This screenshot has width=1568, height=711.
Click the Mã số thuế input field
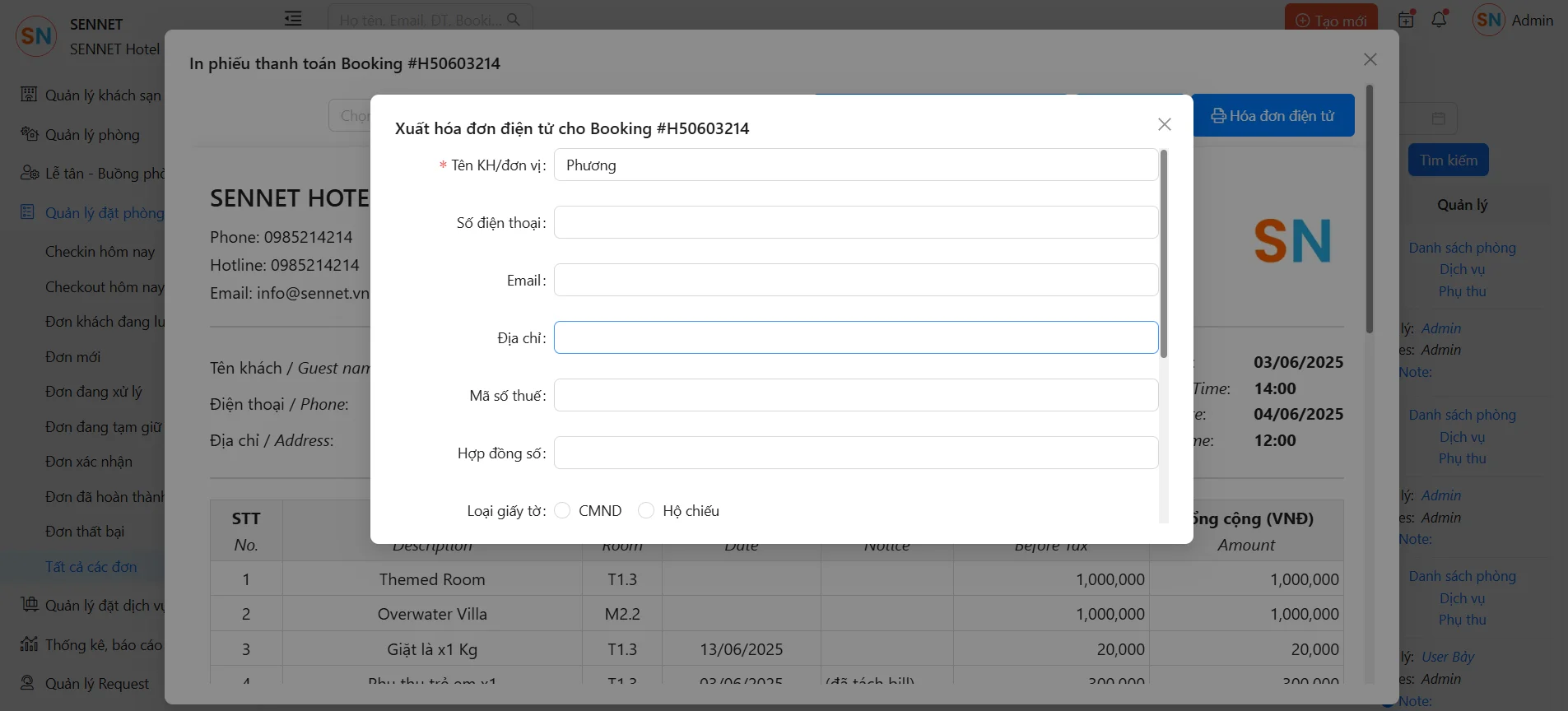coord(855,396)
